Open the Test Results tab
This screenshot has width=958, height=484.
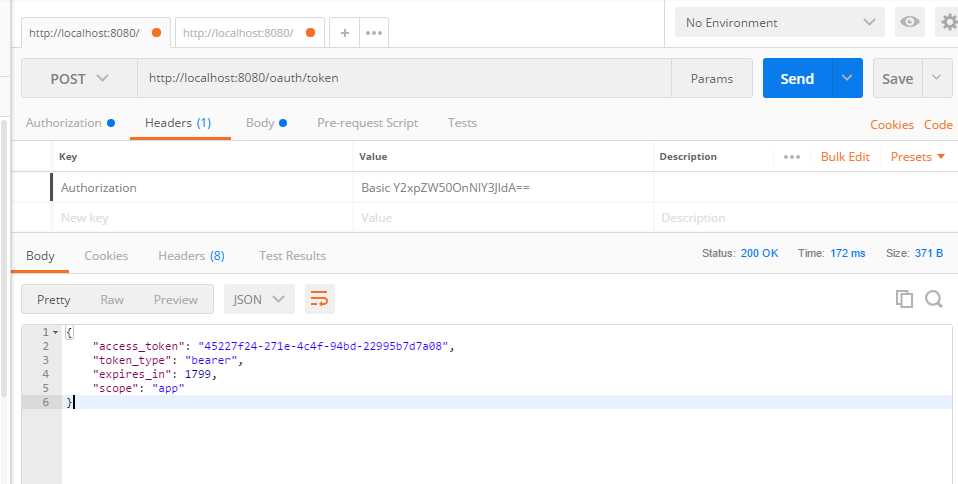click(292, 256)
